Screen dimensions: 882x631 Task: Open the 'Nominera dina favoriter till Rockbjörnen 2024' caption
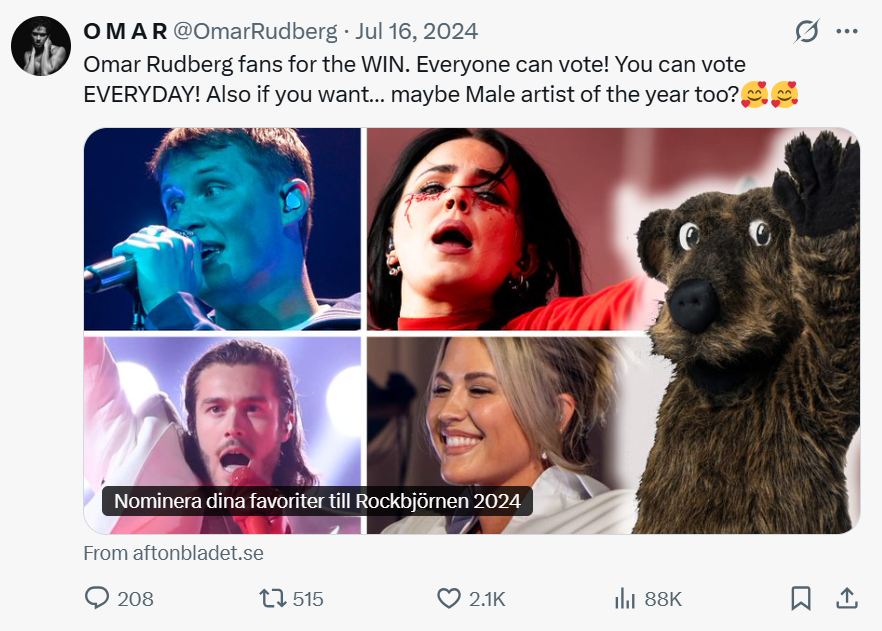[x=317, y=501]
